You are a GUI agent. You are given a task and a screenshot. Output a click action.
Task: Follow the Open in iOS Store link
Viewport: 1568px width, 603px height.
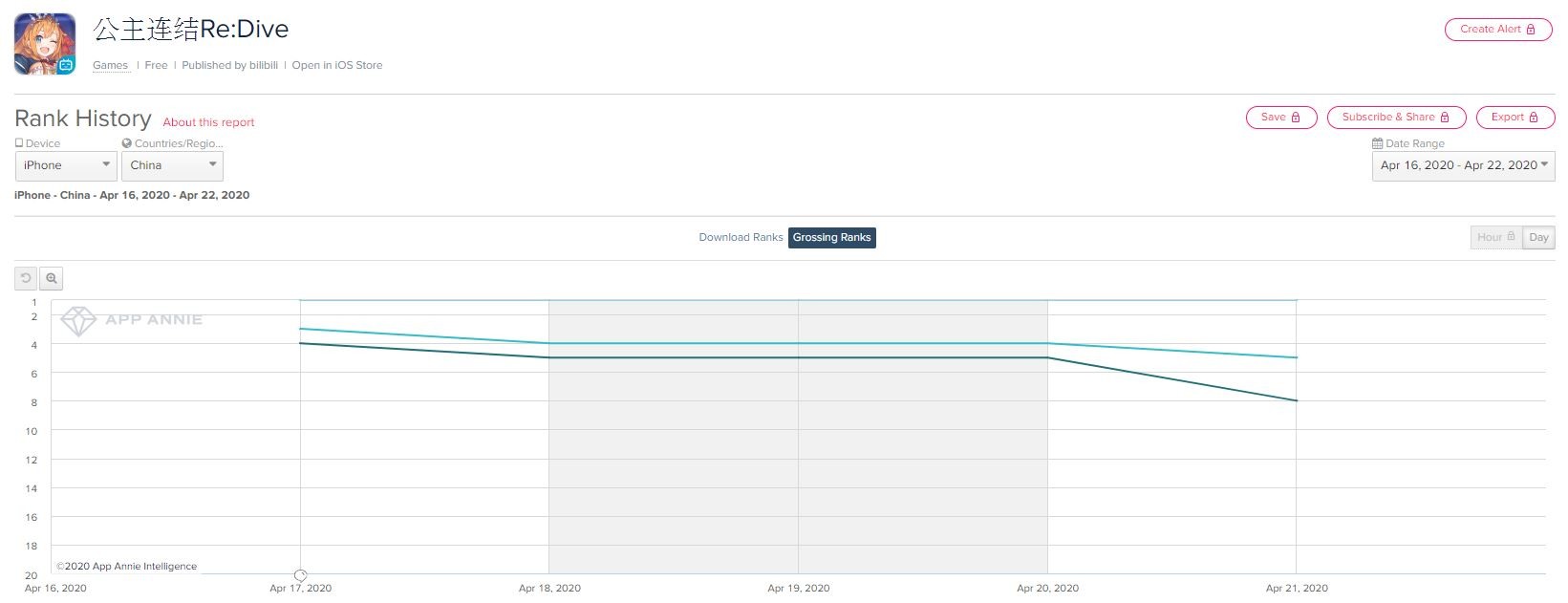pyautogui.click(x=336, y=65)
